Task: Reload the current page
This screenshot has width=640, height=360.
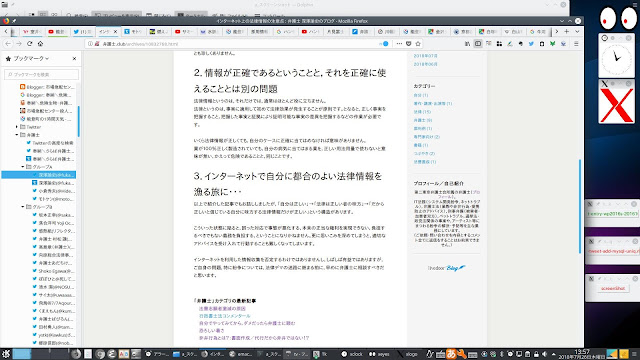Action: [29, 44]
